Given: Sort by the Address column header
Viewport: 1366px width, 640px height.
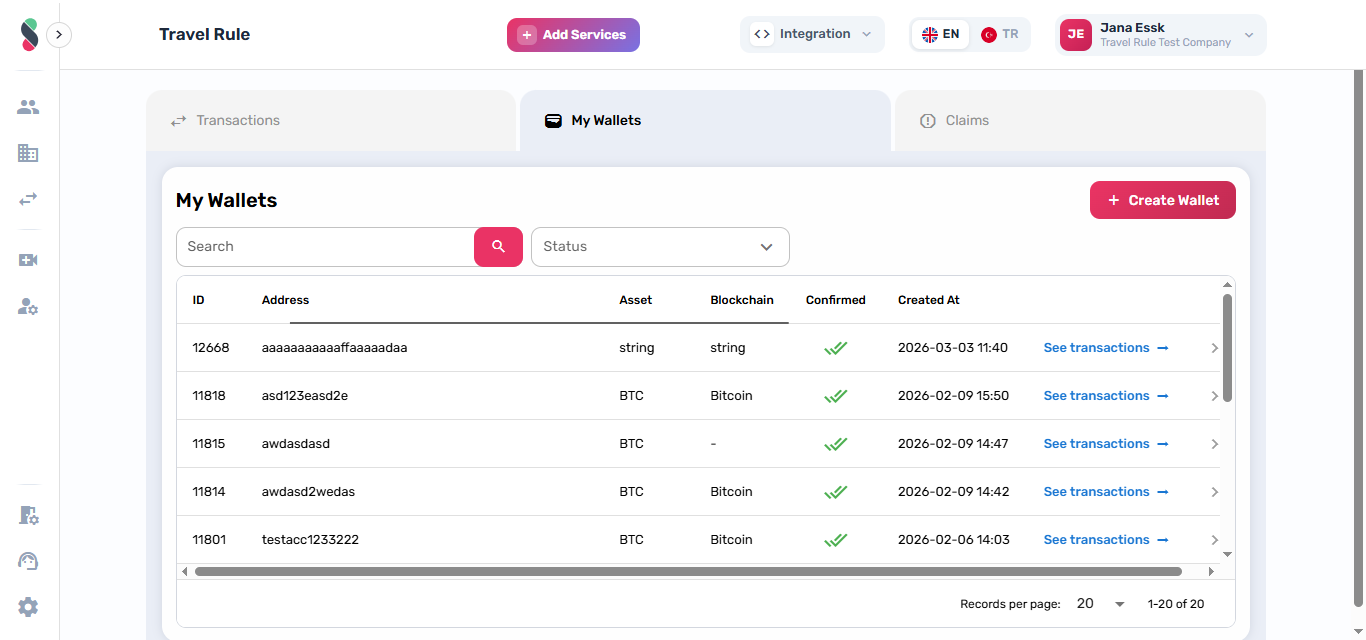Looking at the screenshot, I should (285, 300).
